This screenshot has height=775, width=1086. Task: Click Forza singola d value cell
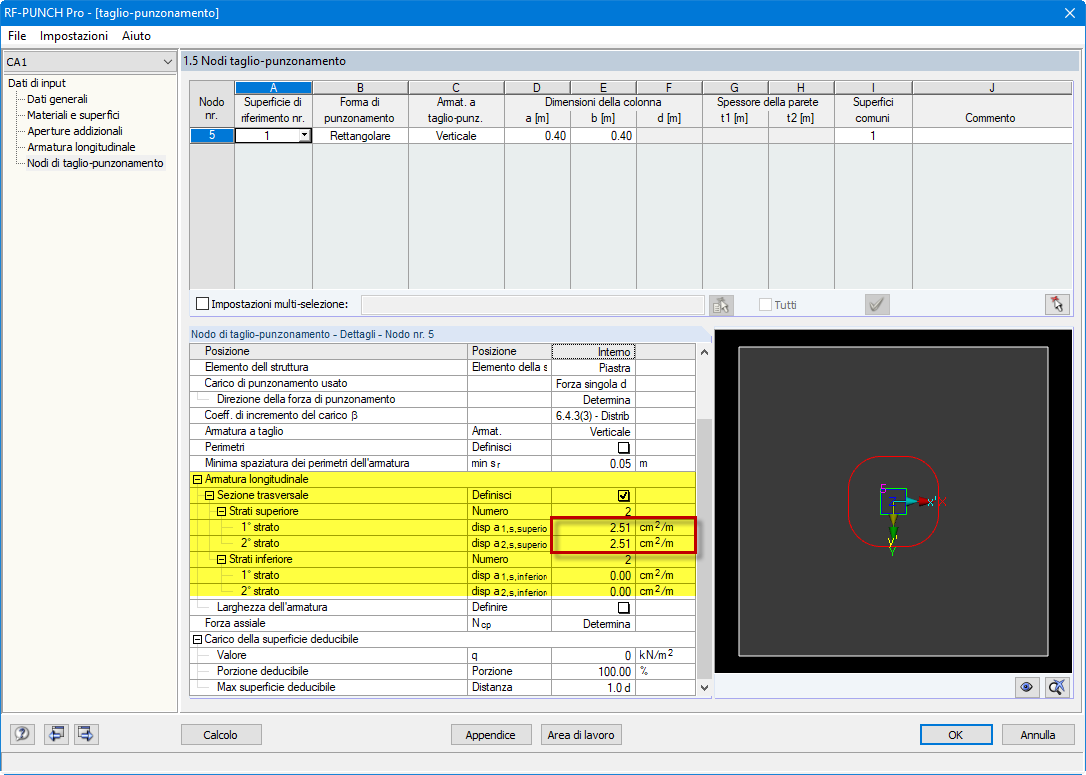594,384
